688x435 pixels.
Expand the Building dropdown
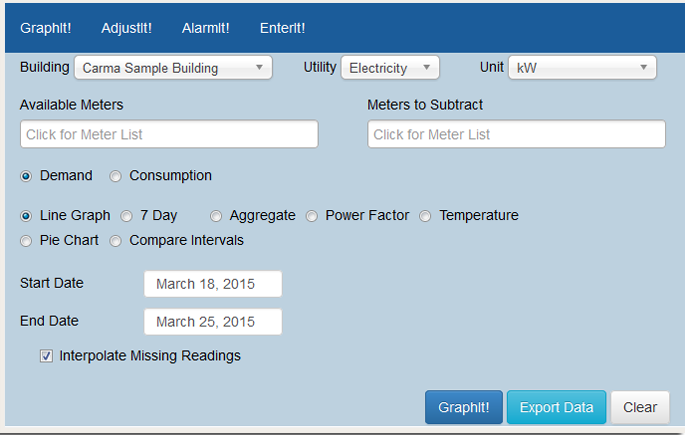pyautogui.click(x=173, y=68)
